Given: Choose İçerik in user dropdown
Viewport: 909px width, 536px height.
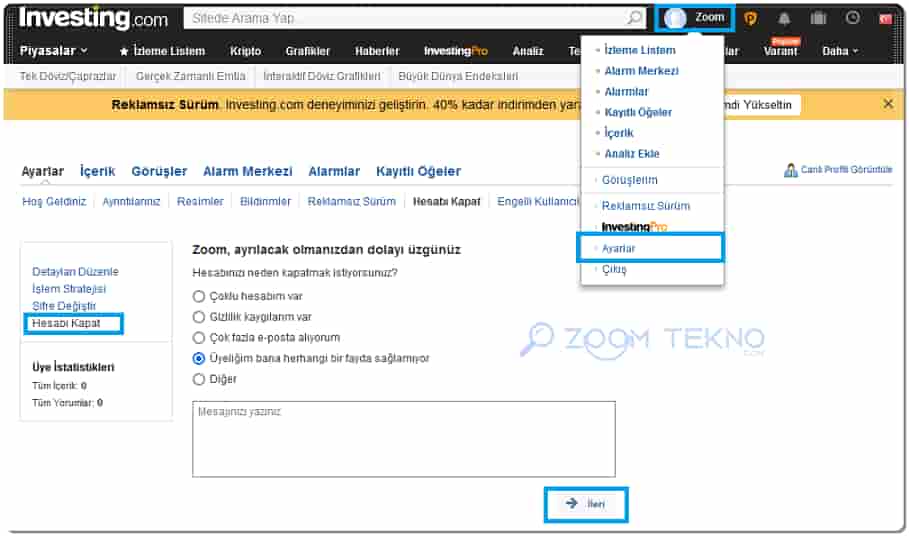Looking at the screenshot, I should [619, 133].
